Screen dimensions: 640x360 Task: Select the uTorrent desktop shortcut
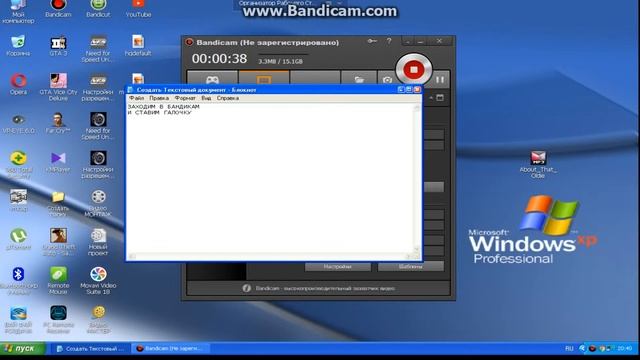click(x=18, y=239)
